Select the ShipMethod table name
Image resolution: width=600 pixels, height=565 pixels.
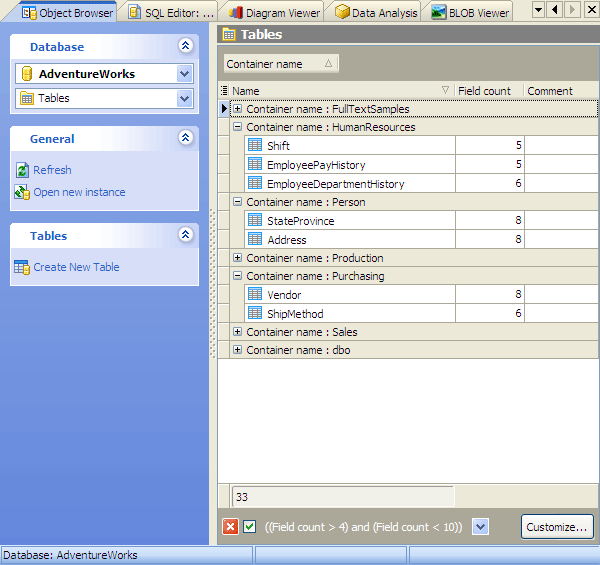(x=295, y=314)
